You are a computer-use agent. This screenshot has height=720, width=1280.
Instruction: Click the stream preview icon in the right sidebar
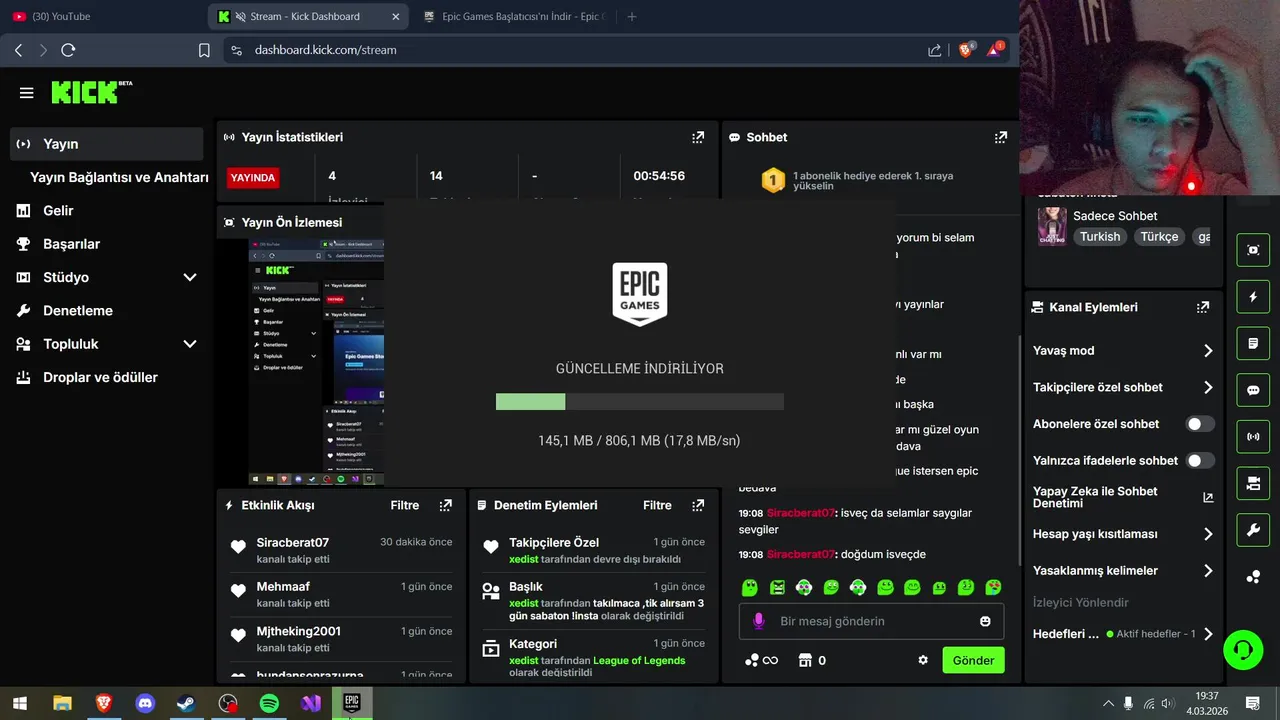point(1253,249)
